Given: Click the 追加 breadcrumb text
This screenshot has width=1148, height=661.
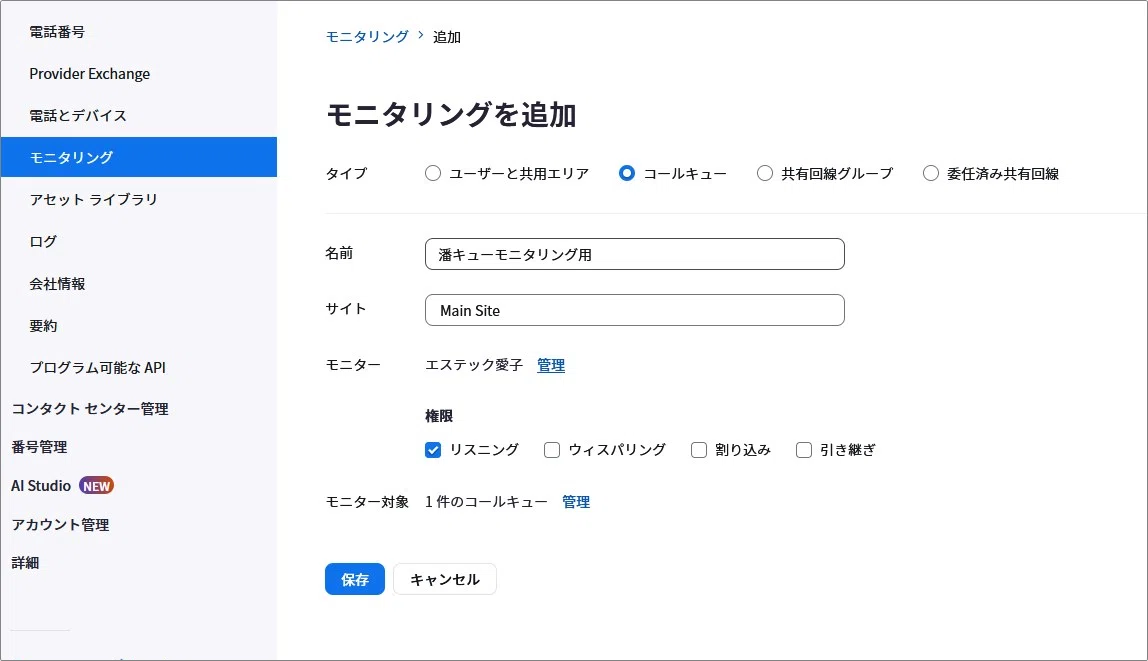Looking at the screenshot, I should coord(447,37).
